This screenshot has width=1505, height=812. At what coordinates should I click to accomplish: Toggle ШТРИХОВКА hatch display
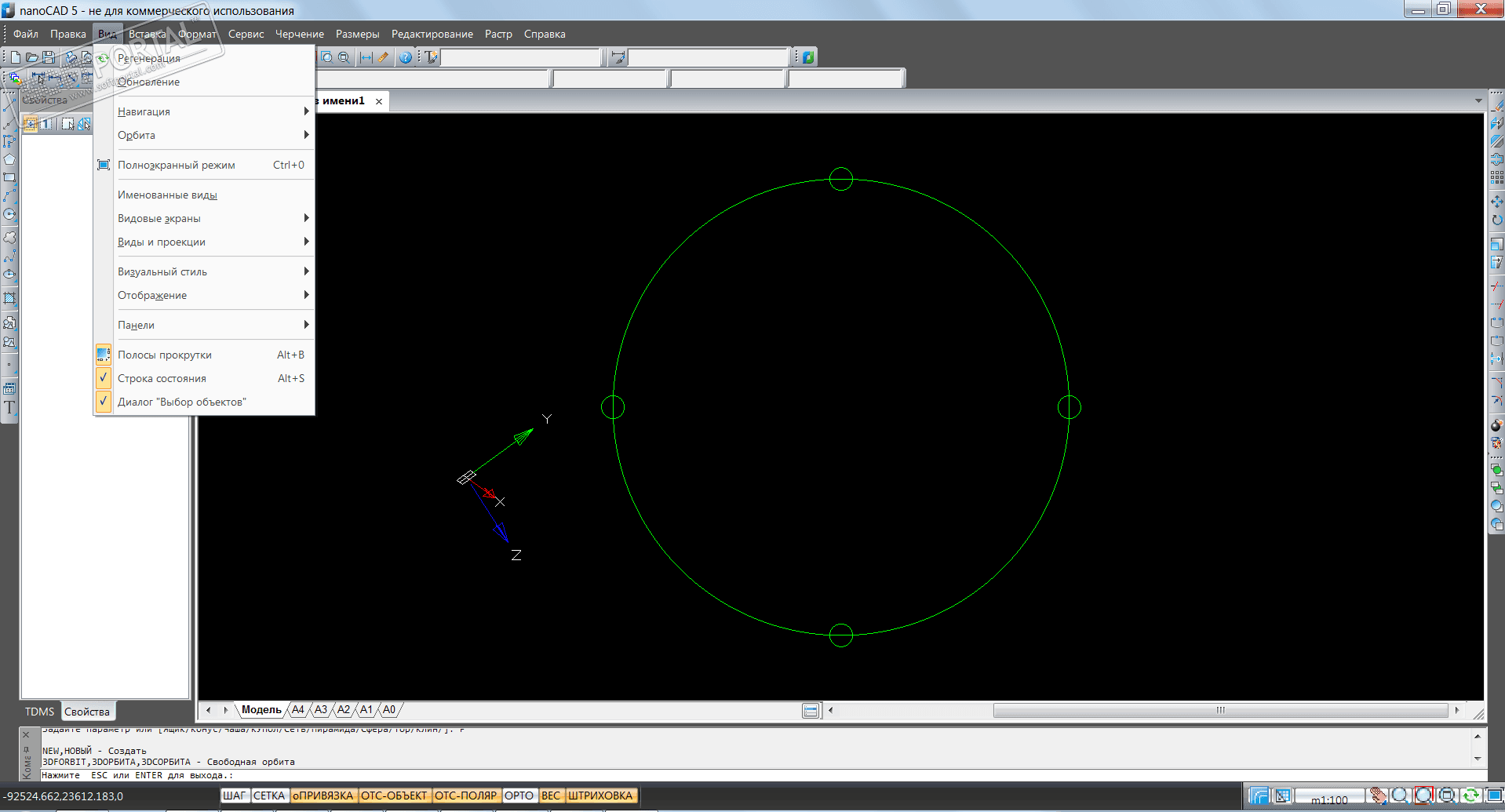pyautogui.click(x=600, y=796)
